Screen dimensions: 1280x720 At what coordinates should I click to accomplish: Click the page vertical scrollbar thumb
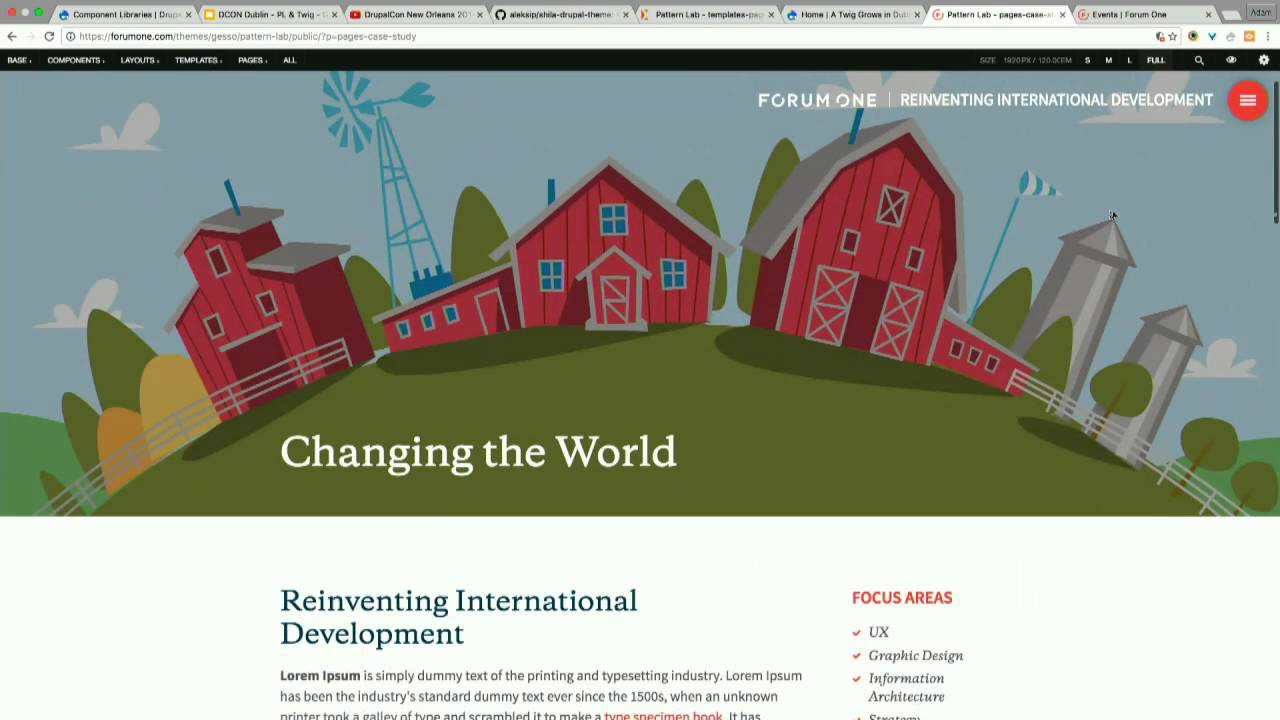(1275, 150)
